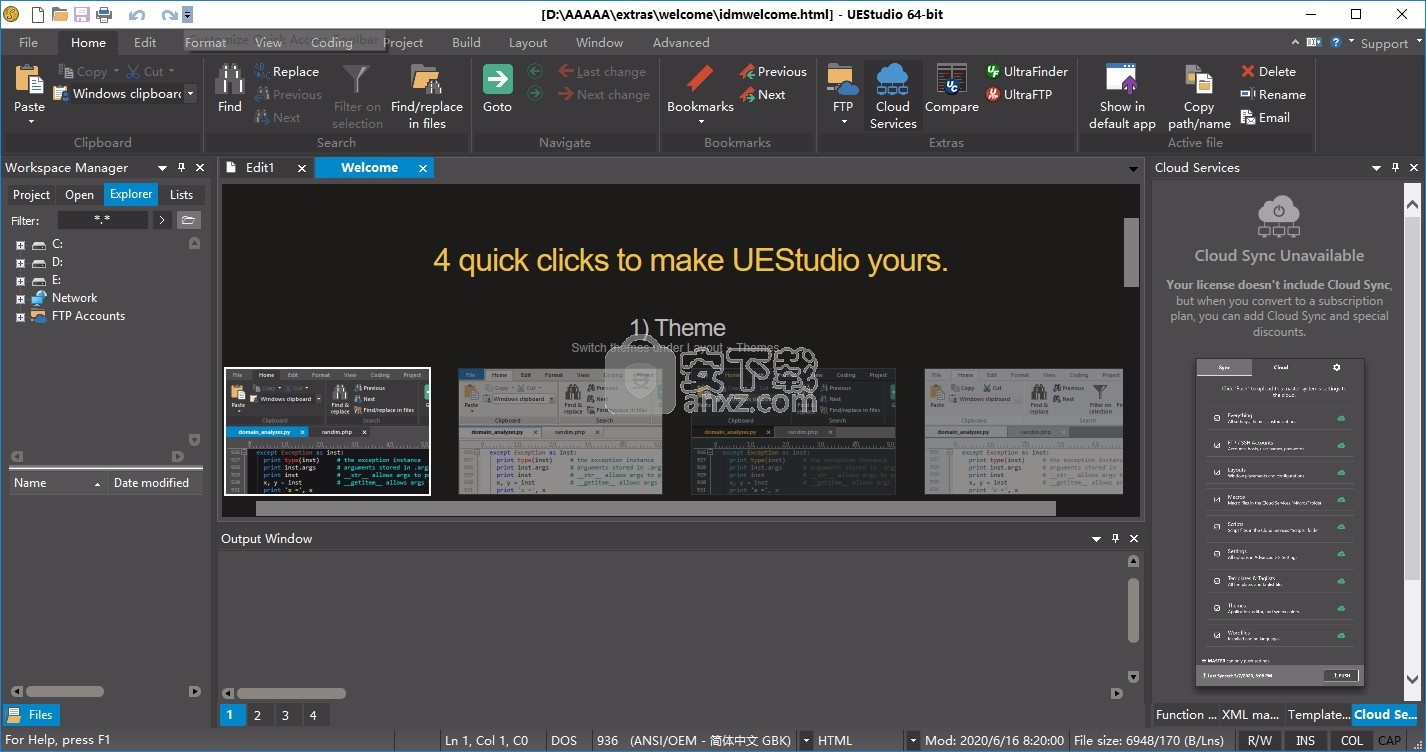Viewport: 1426px width, 752px height.
Task: Open the Advanced ribbon tab
Action: pyautogui.click(x=681, y=42)
